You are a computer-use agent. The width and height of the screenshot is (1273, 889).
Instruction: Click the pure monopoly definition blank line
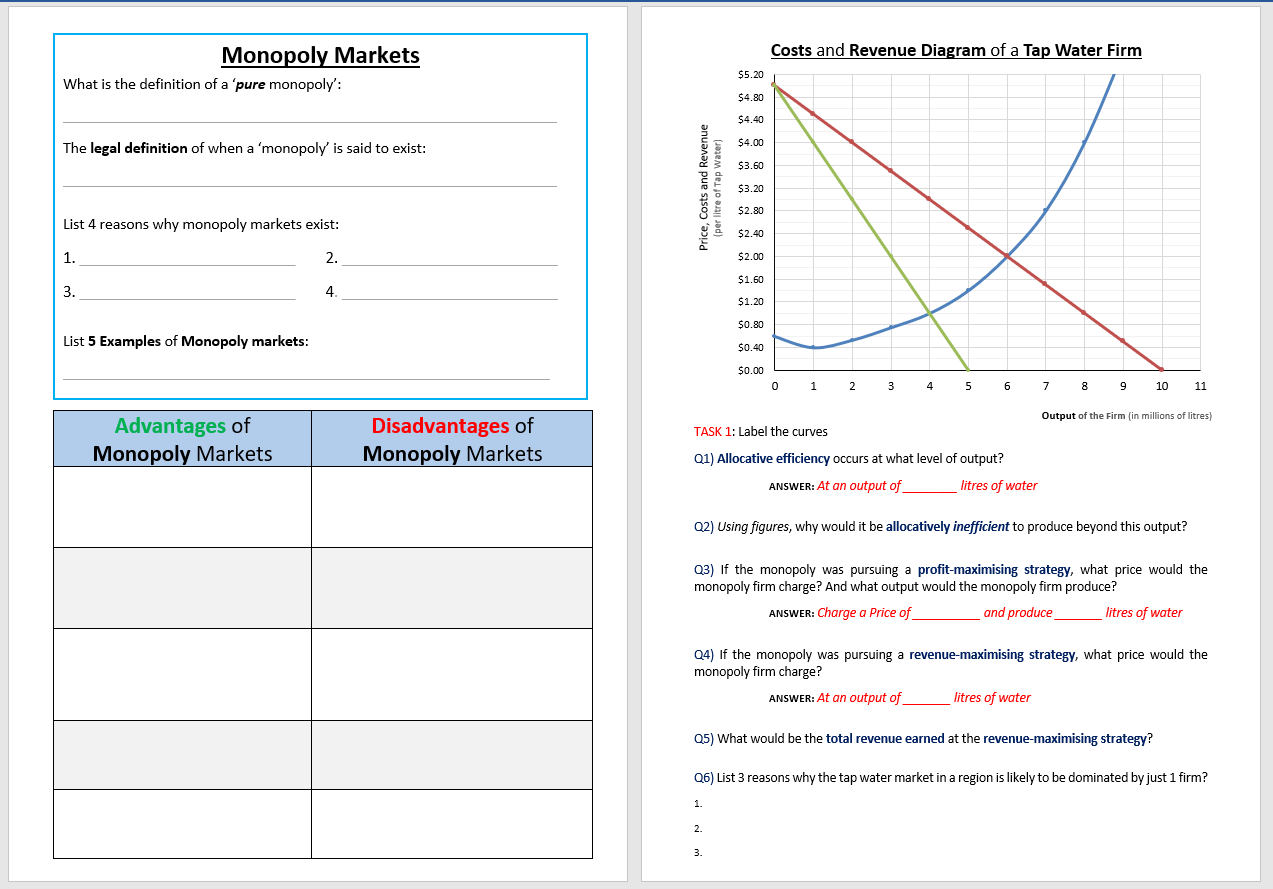coord(310,120)
